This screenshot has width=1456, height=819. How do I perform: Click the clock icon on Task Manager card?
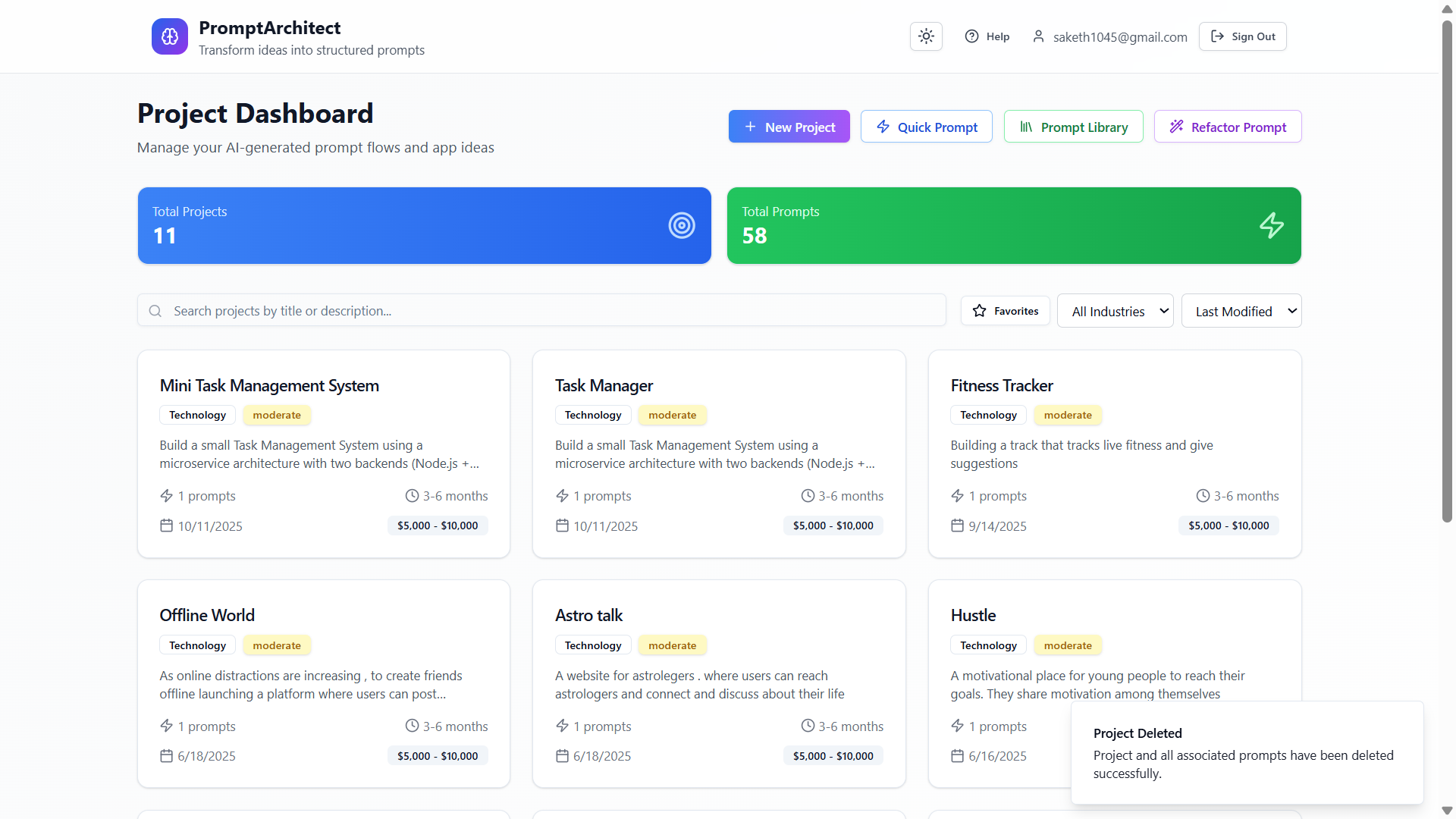coord(808,496)
